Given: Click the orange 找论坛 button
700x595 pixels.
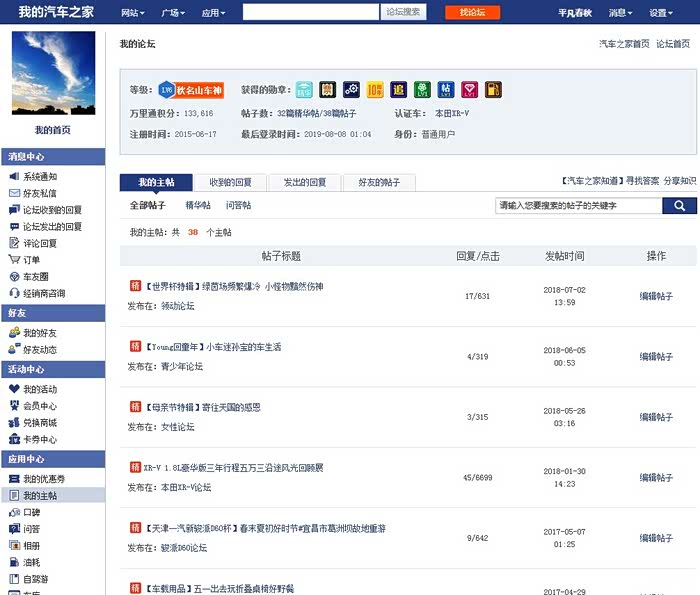Looking at the screenshot, I should 472,13.
